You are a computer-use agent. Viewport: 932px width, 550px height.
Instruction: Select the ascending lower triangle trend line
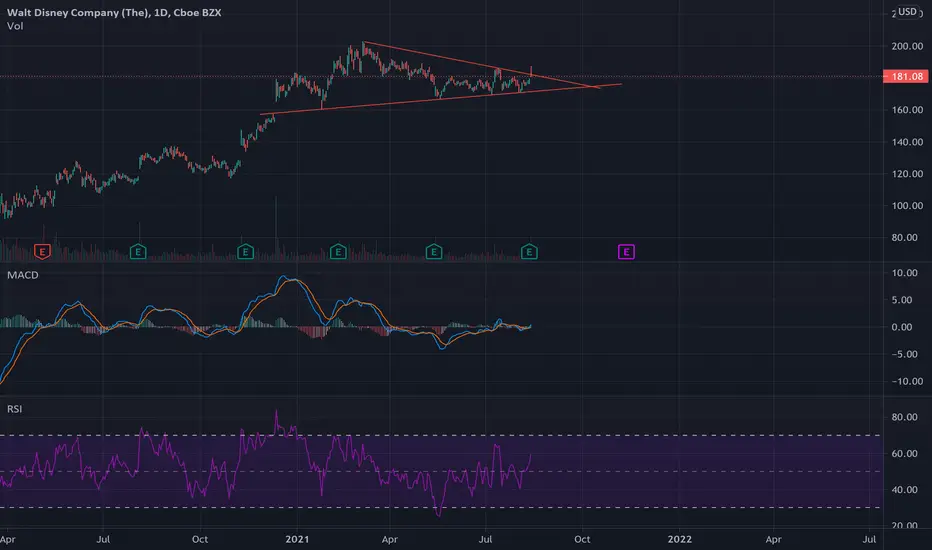coord(441,99)
